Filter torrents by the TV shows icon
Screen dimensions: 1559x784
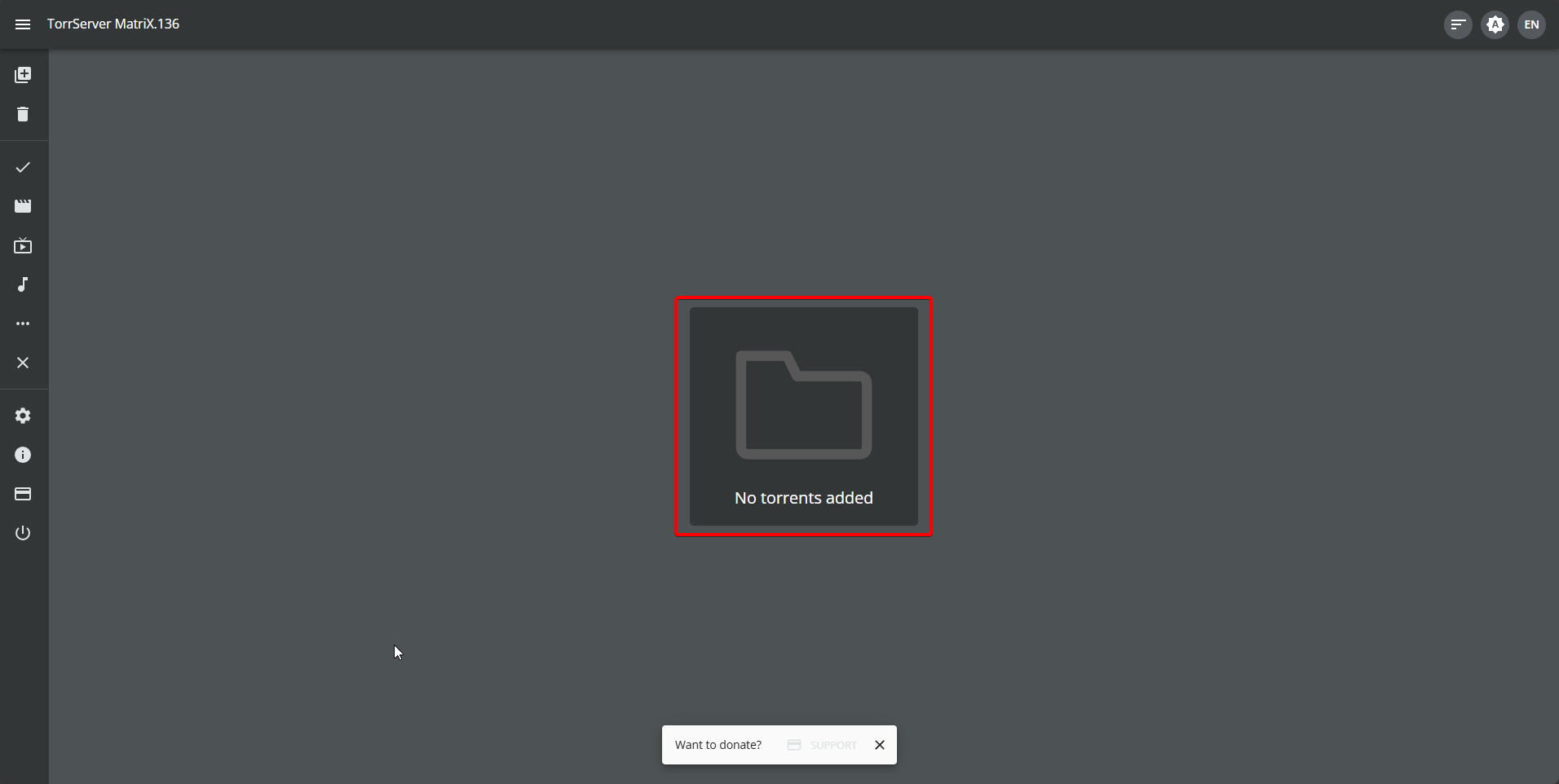point(23,245)
